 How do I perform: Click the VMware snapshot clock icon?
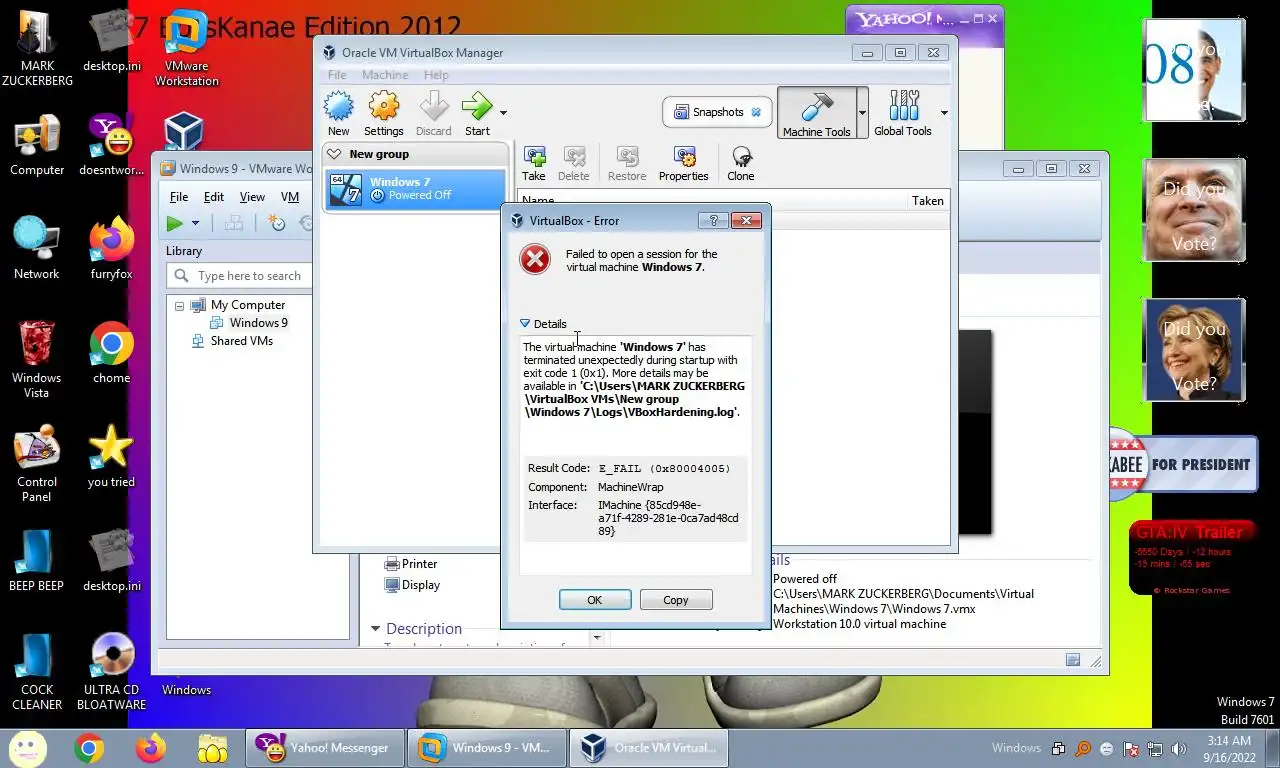(x=276, y=223)
